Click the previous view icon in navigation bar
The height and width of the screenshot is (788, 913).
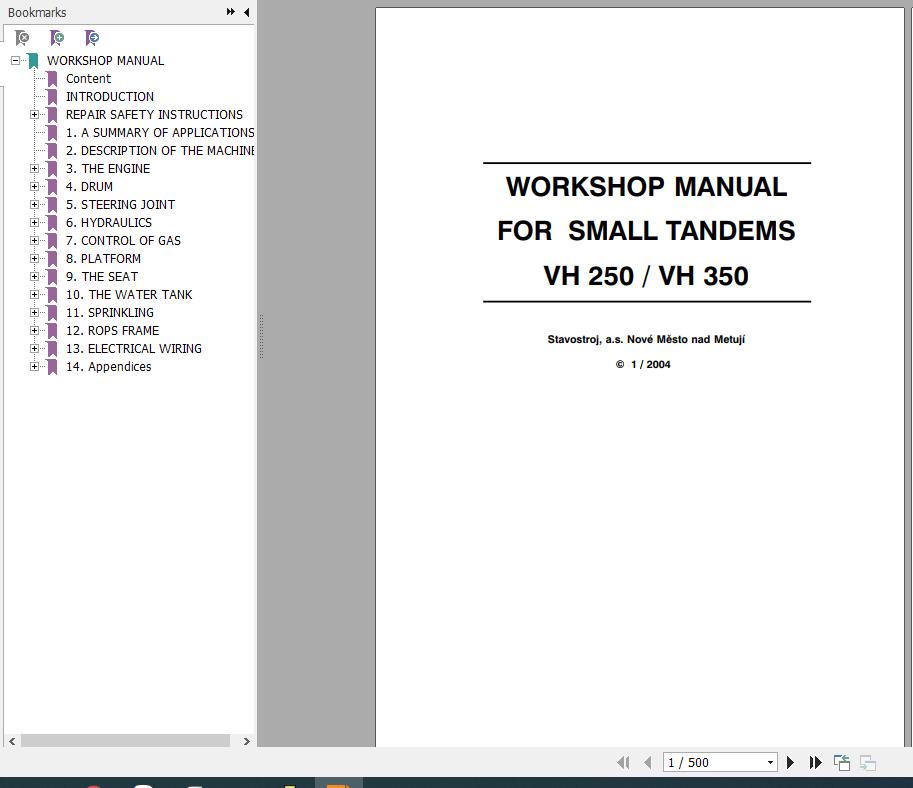pos(842,762)
